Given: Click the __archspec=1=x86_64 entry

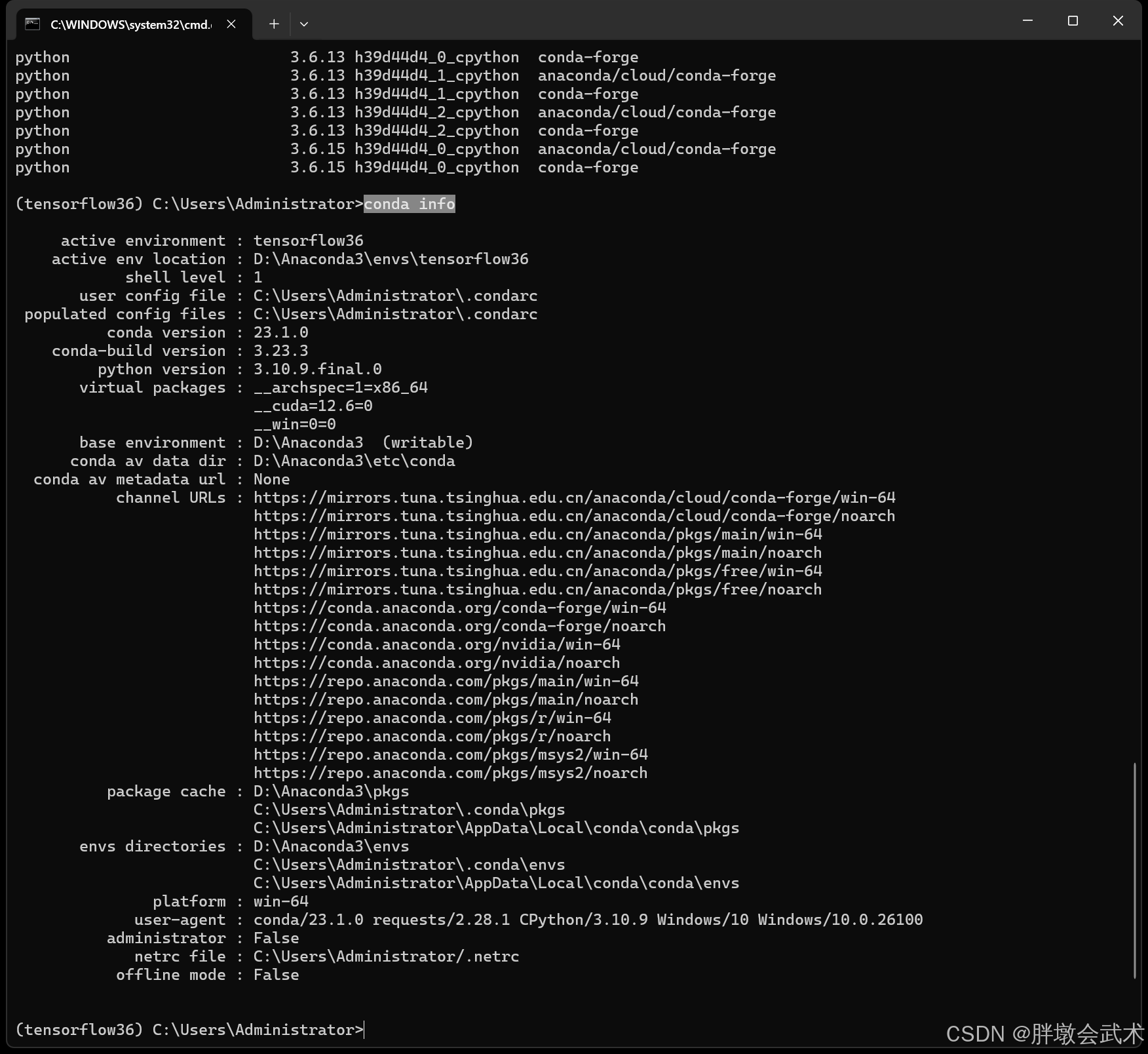Looking at the screenshot, I should (x=341, y=387).
